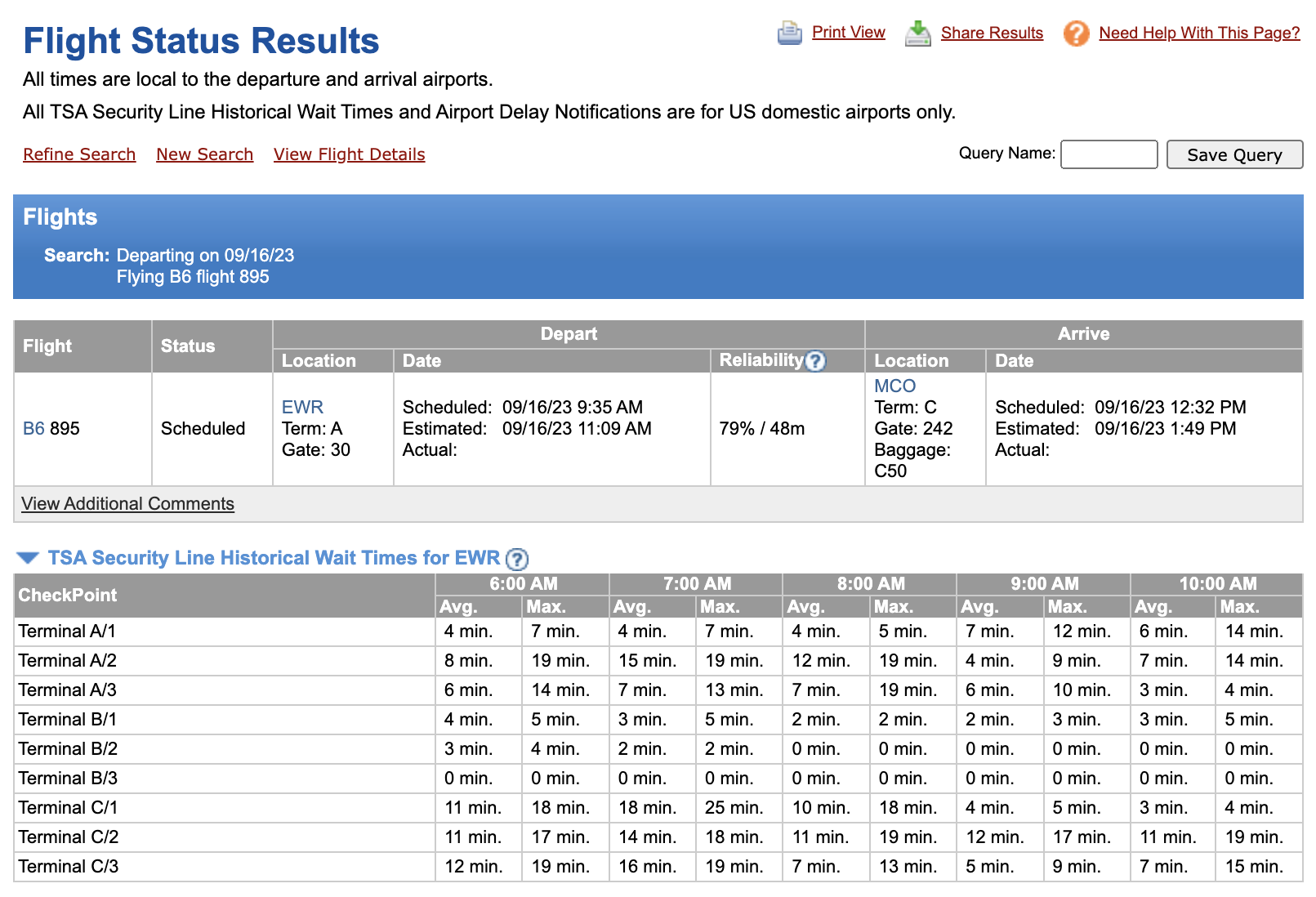Click the Terminal B/3 row label
Image resolution: width=1316 pixels, height=897 pixels.
click(x=68, y=778)
